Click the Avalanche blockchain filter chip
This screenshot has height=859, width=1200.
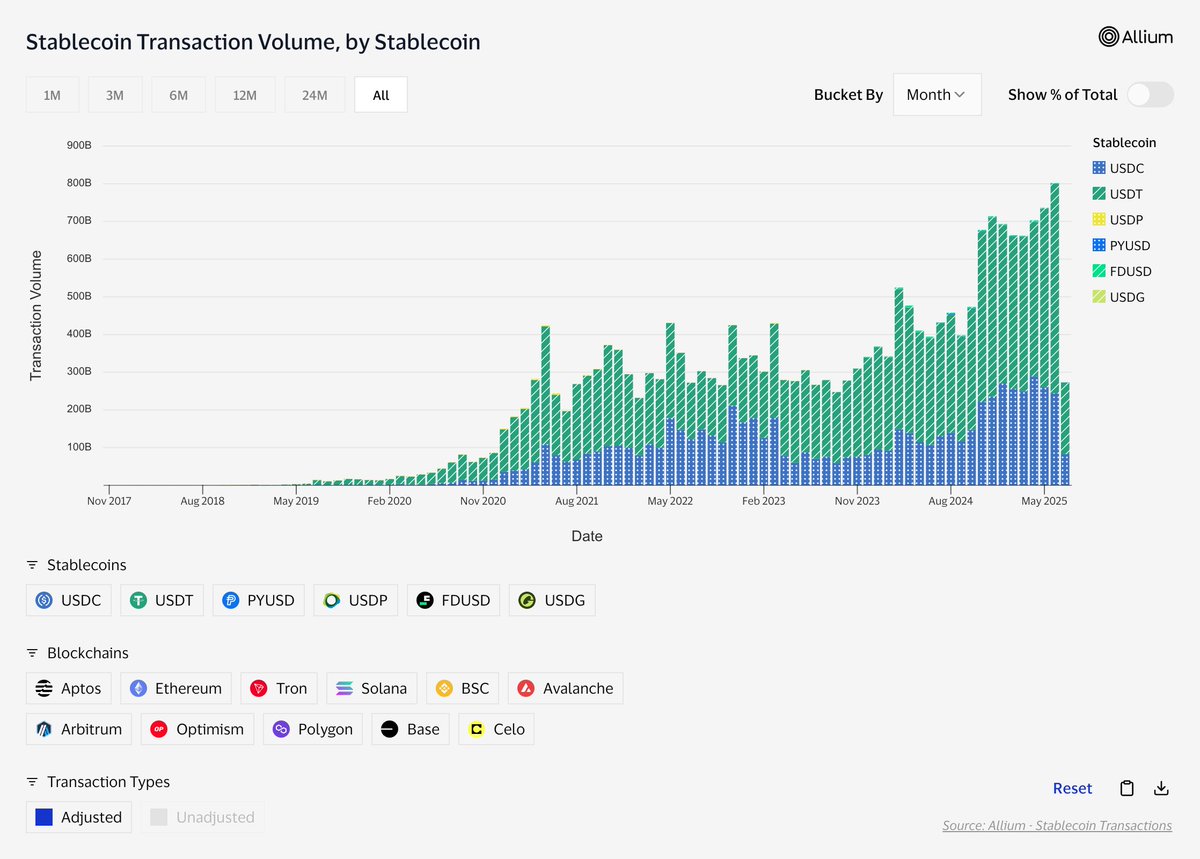(566, 688)
